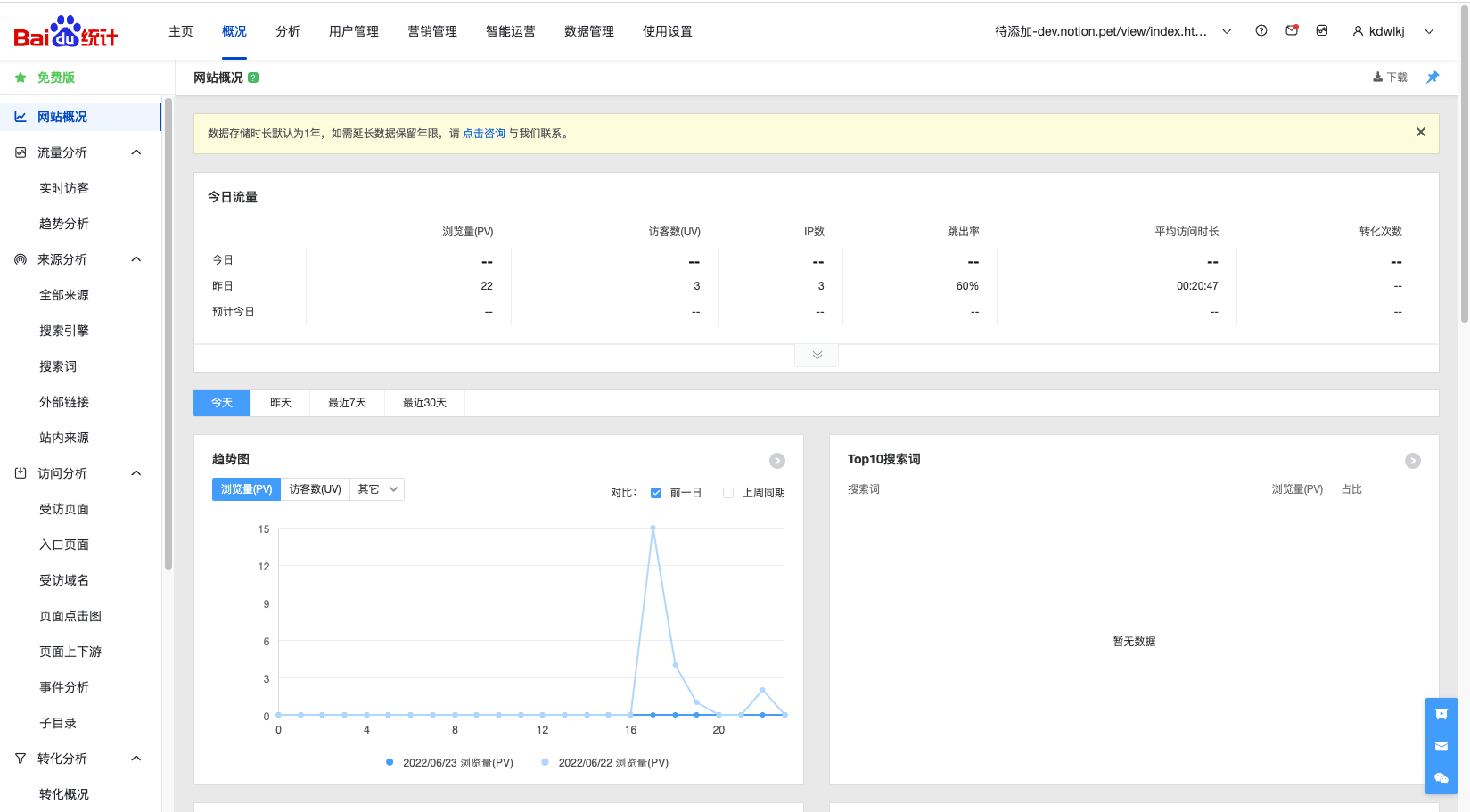Enable the 上周同期 comparison checkbox
1470x812 pixels.
point(728,493)
